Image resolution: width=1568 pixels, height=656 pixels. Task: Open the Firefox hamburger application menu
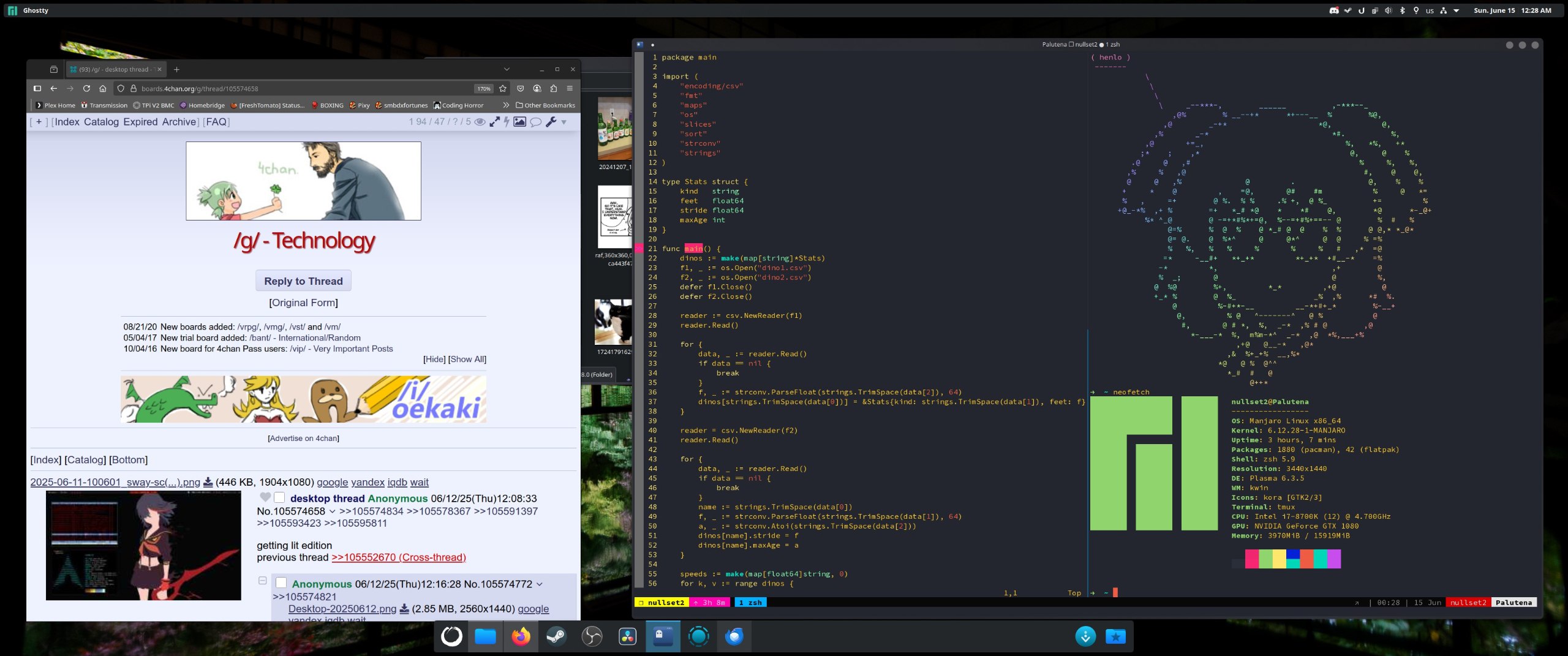click(x=570, y=88)
